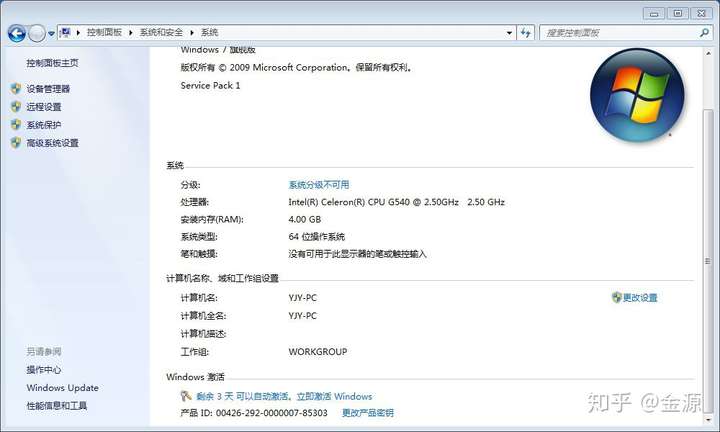
Task: Open 高级系统设置
Action: point(52,143)
